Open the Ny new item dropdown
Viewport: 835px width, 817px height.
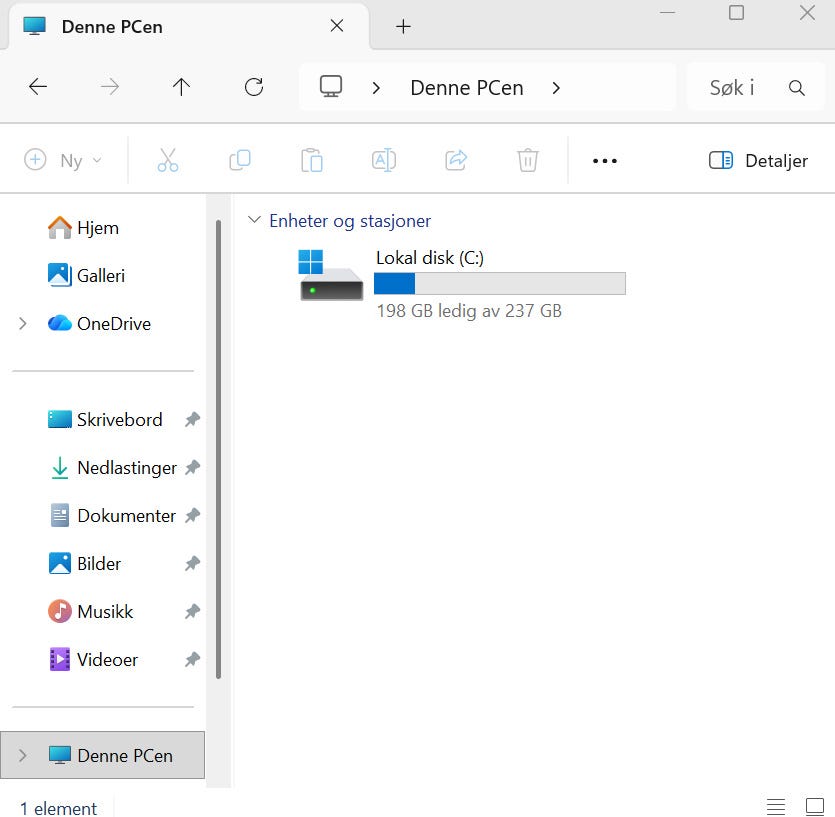click(63, 160)
